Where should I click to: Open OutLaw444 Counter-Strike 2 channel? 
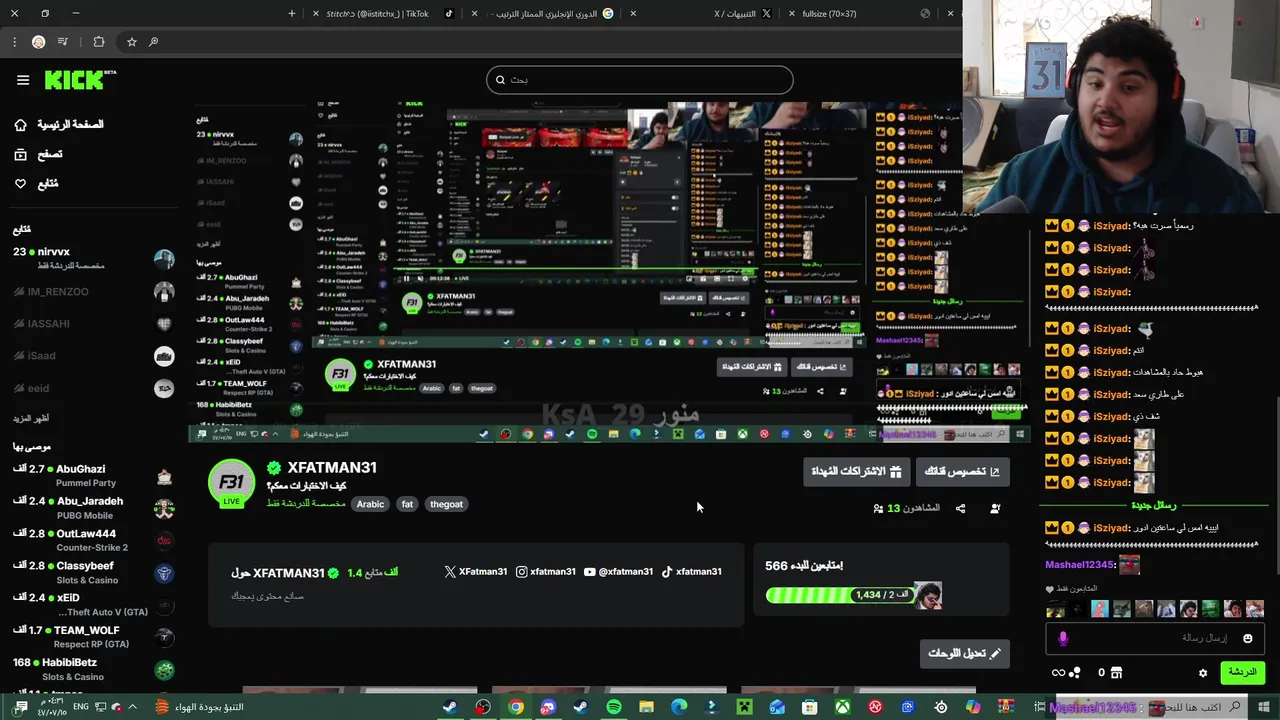click(x=93, y=540)
